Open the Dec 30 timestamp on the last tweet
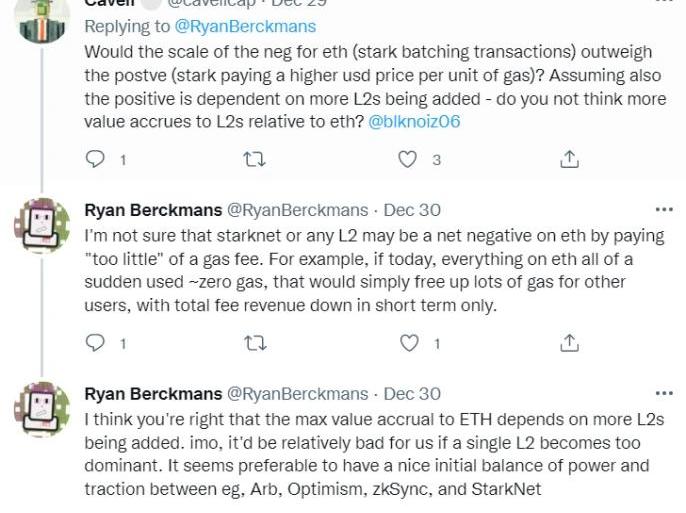This screenshot has height=513, width=686. tap(412, 394)
